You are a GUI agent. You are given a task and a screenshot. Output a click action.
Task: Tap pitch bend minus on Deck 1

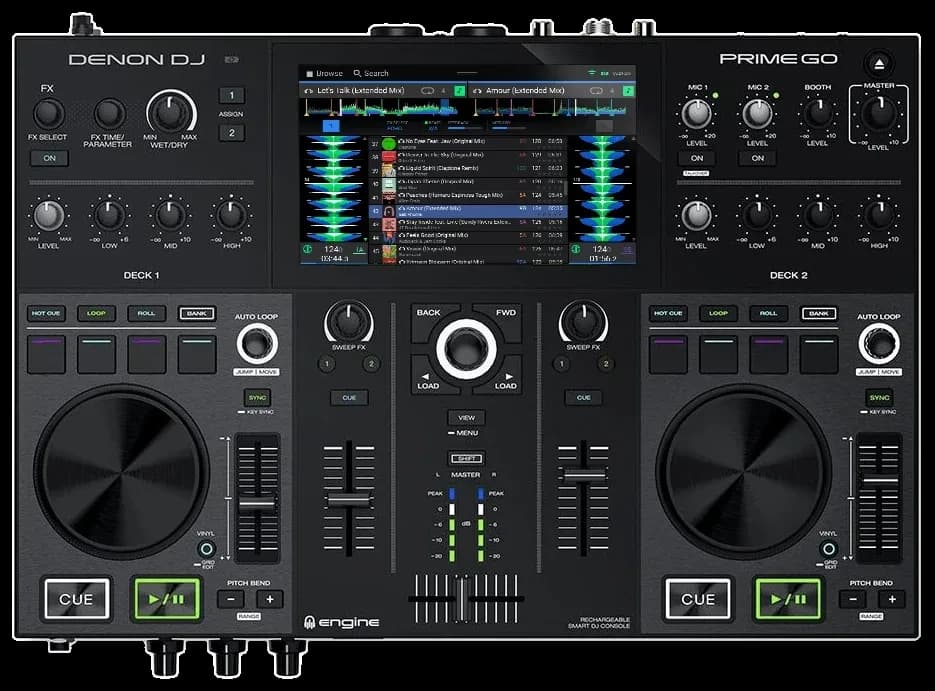(231, 599)
